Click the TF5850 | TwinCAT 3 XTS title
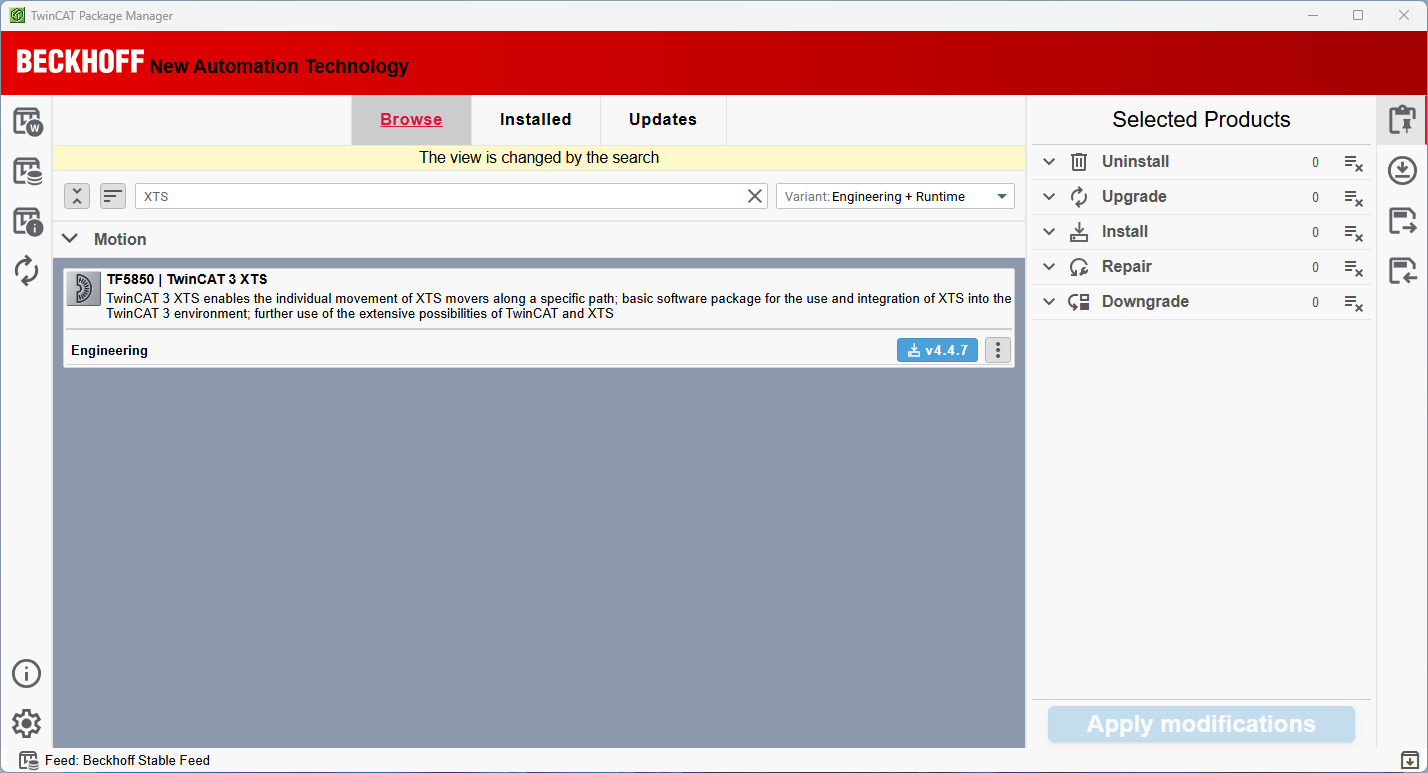Image resolution: width=1428 pixels, height=773 pixels. click(x=187, y=279)
